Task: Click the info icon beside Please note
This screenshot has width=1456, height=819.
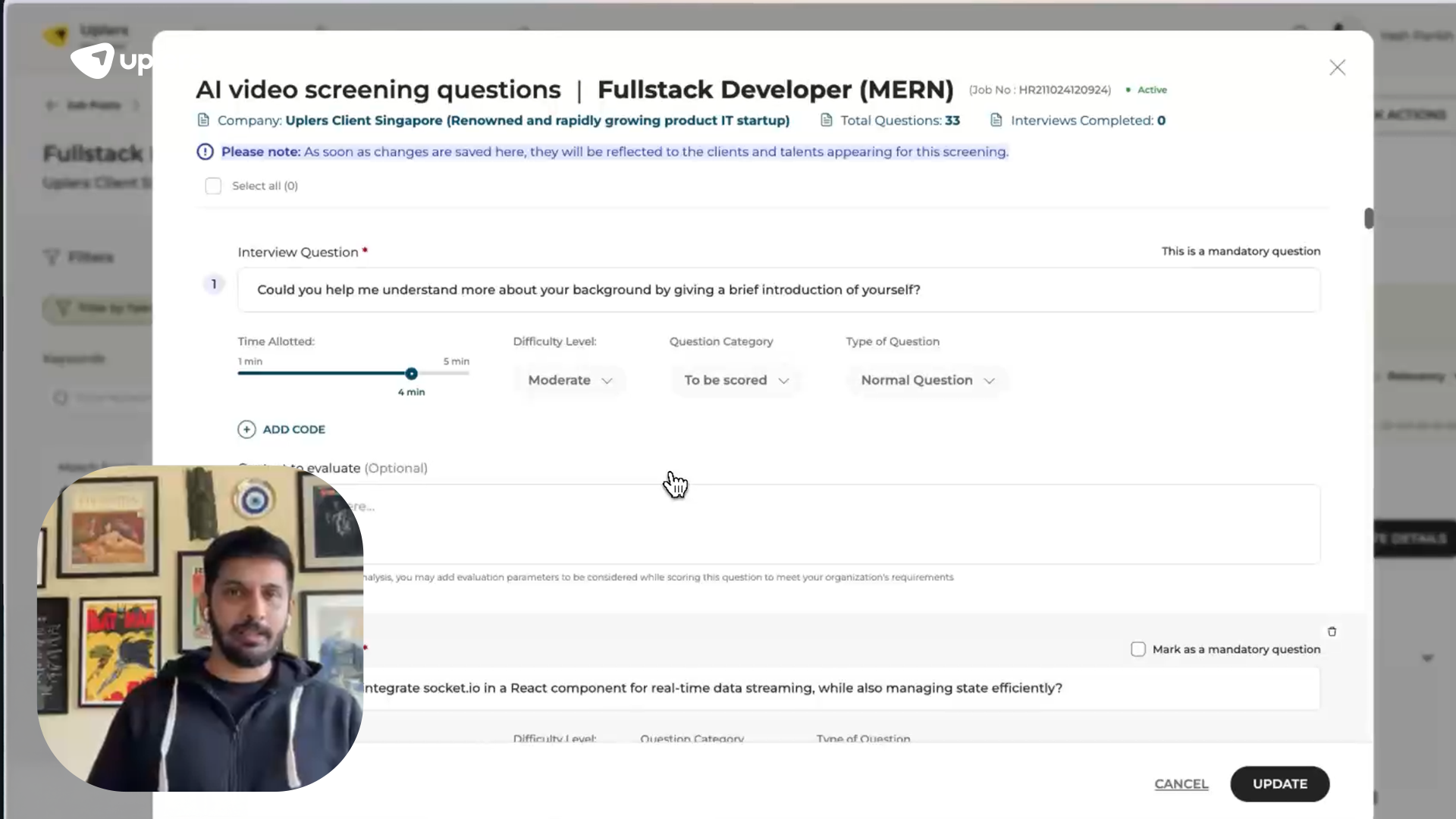Action: coord(205,152)
